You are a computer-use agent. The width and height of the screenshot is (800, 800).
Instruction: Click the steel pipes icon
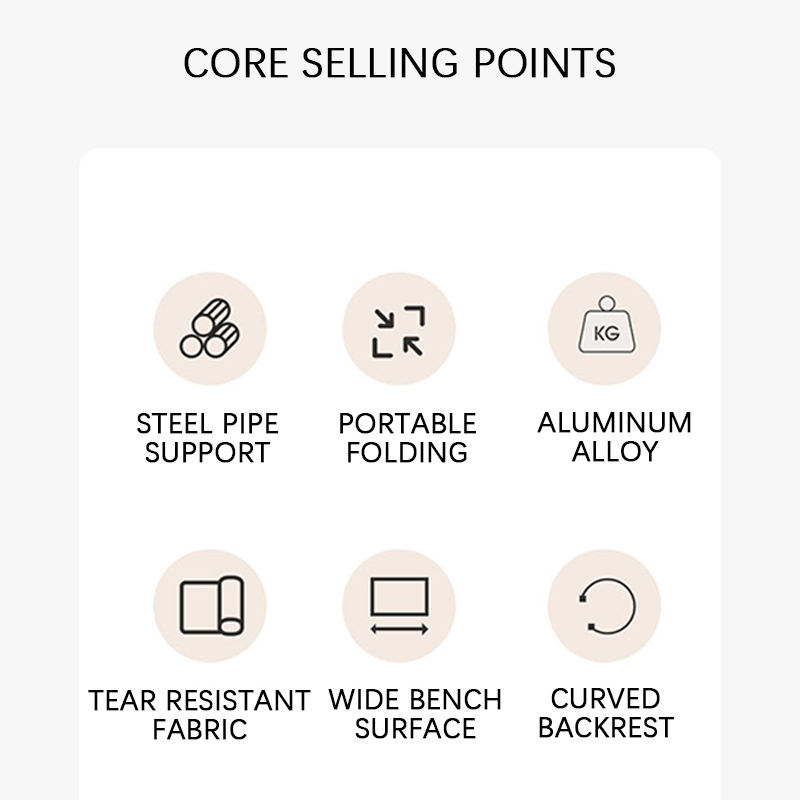pos(209,329)
